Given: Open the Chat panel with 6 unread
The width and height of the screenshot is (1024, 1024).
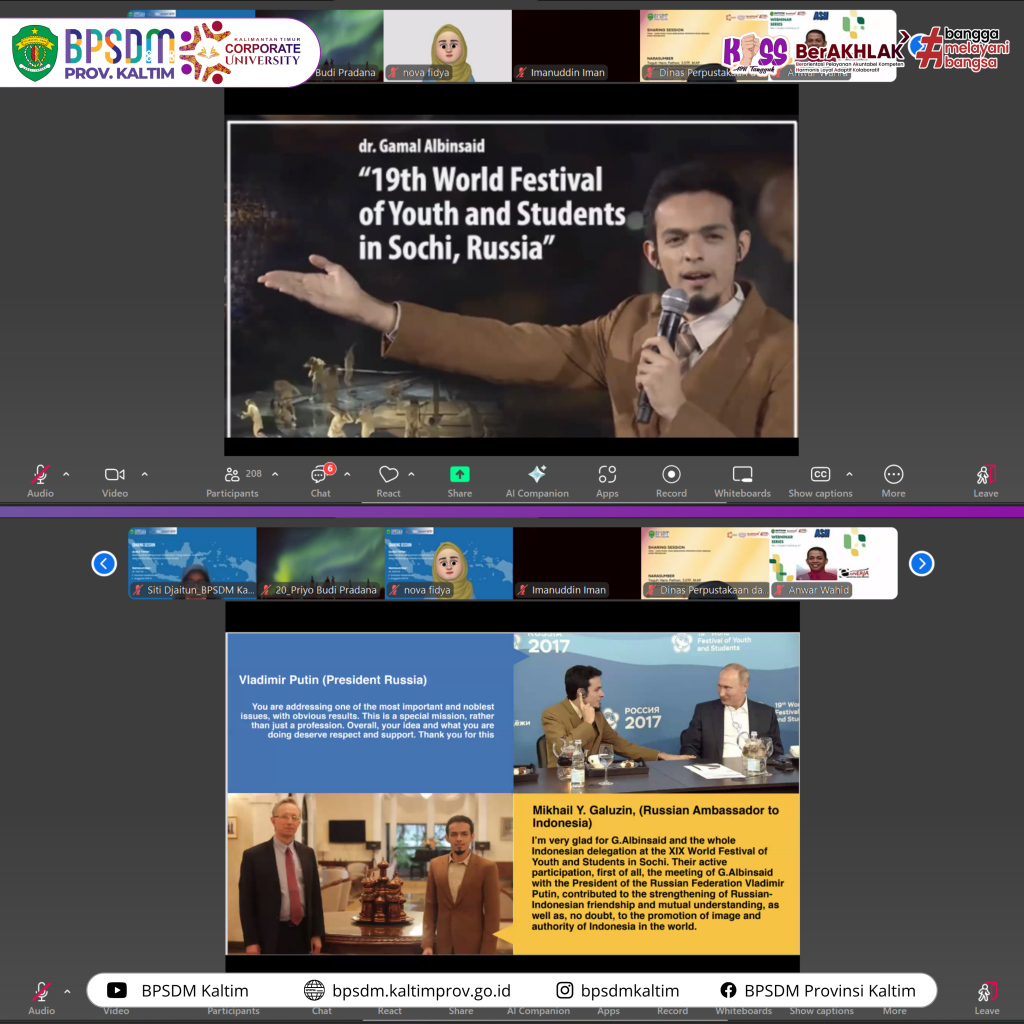Looking at the screenshot, I should [x=321, y=481].
